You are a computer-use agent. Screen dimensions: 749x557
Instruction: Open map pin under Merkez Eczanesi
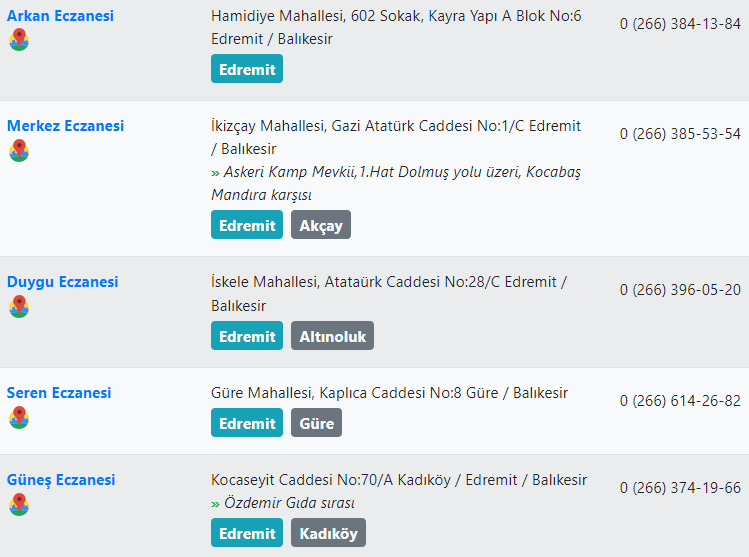tap(19, 150)
